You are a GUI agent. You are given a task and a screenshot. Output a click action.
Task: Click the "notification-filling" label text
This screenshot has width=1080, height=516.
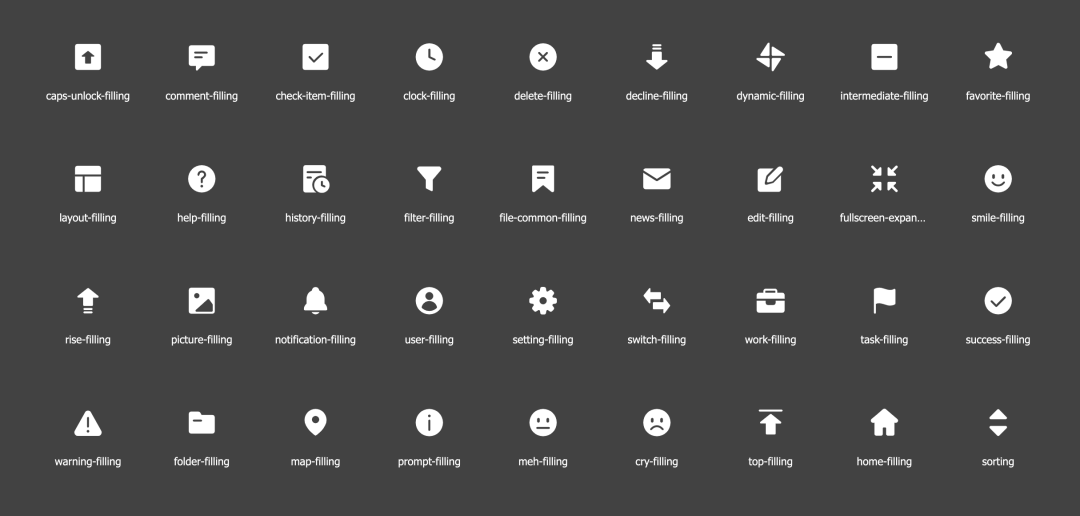(x=315, y=340)
